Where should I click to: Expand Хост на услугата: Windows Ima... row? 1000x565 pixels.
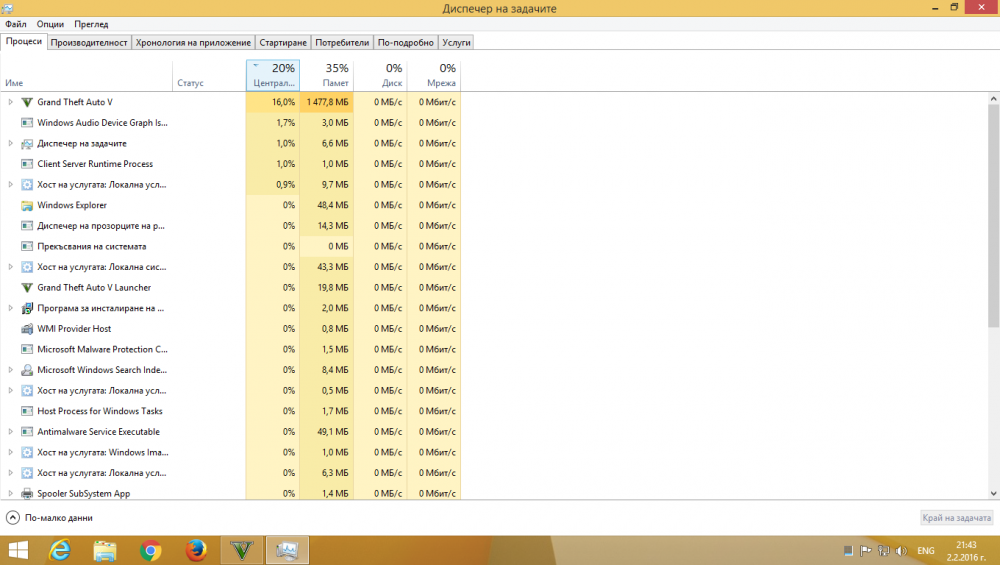pos(10,452)
